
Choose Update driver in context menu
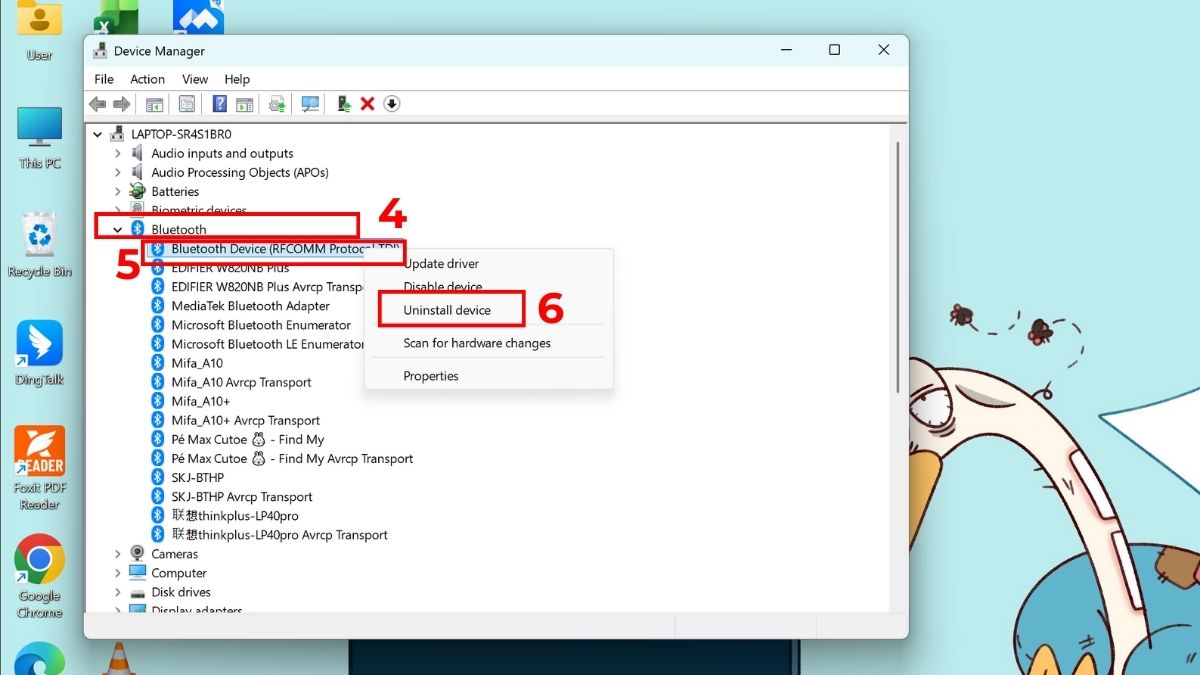[x=488, y=264]
